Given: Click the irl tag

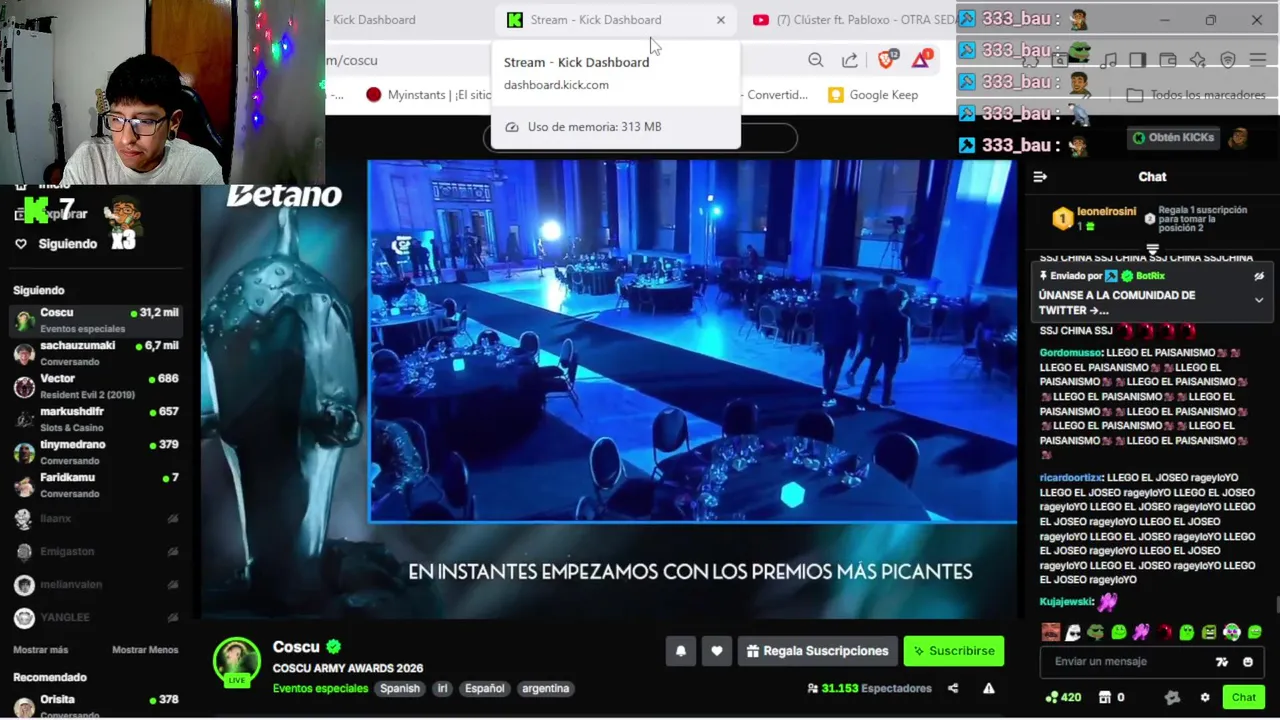Looking at the screenshot, I should tap(442, 688).
